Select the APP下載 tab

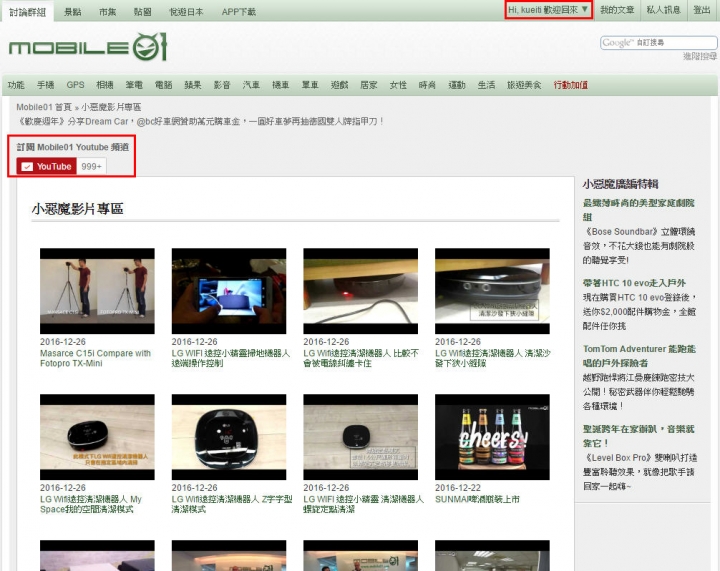(x=239, y=12)
